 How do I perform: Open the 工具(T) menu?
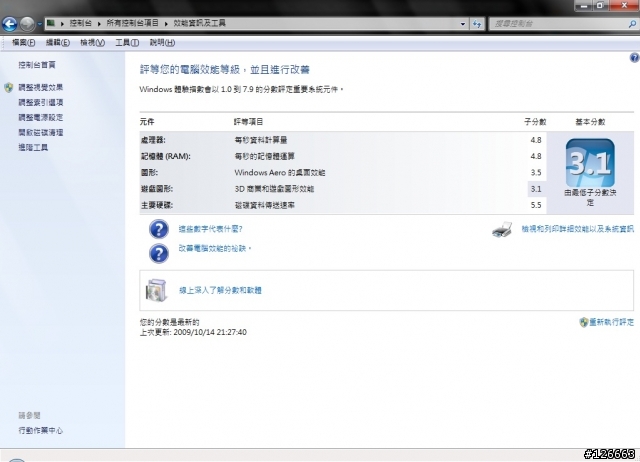tap(127, 42)
